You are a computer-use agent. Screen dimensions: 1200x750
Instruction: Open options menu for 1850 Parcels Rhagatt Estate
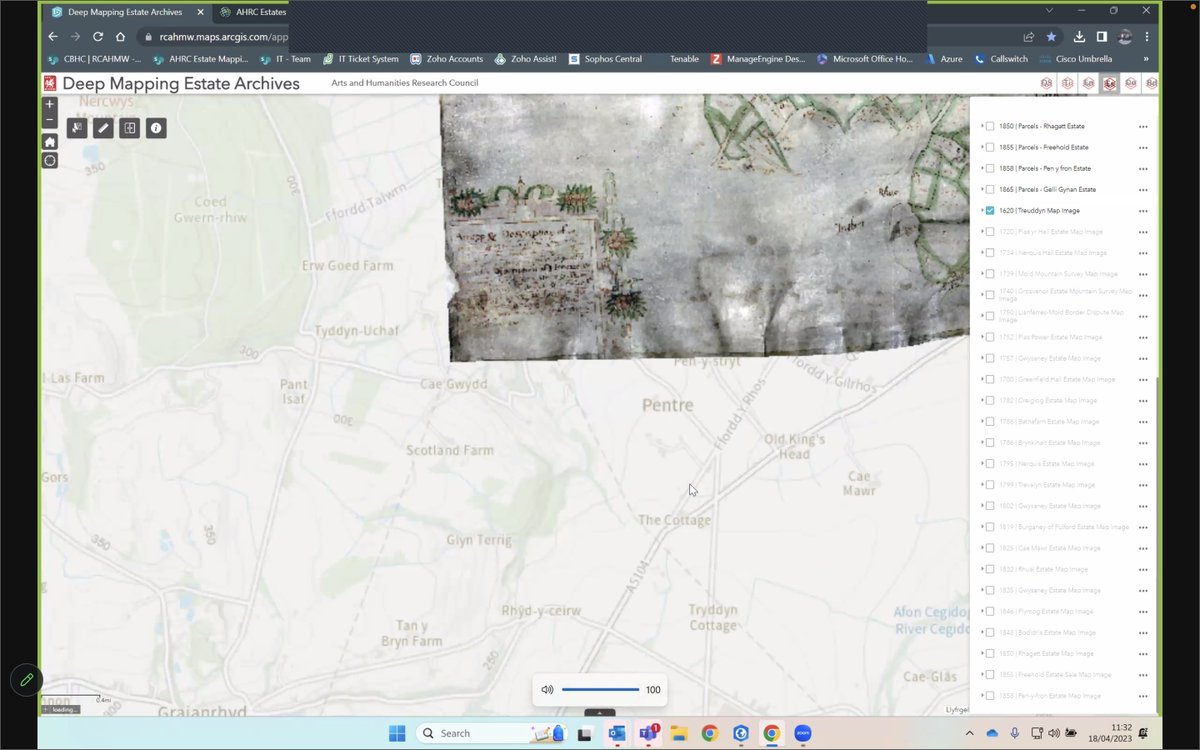(1143, 127)
